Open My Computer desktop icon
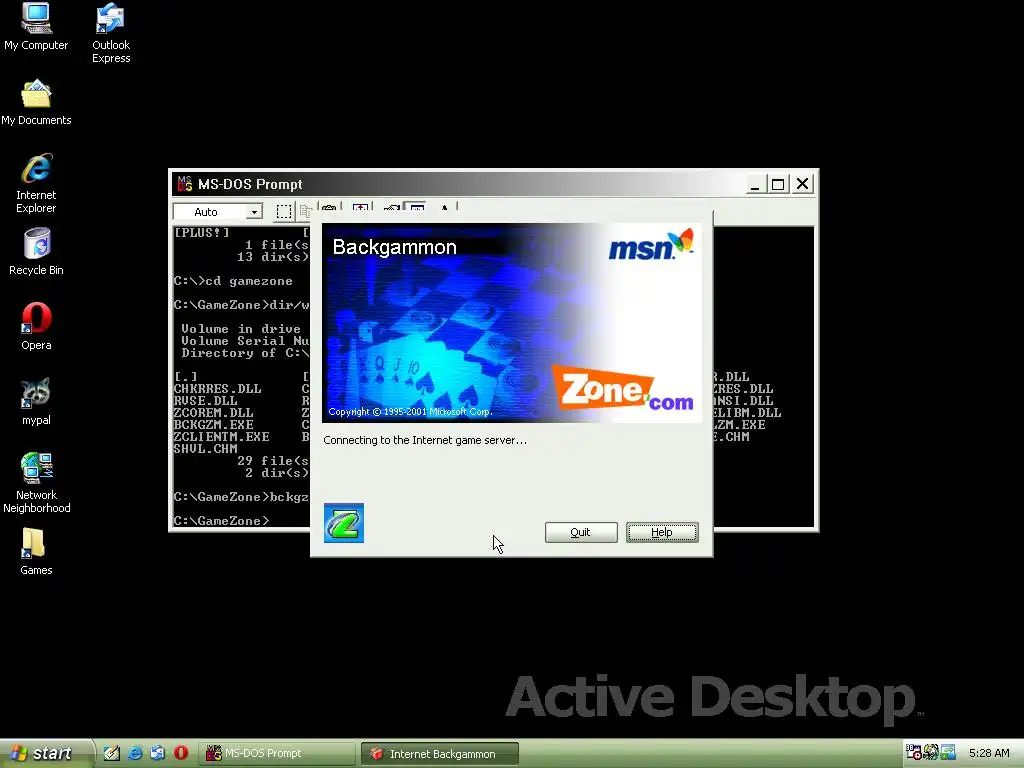The height and width of the screenshot is (768, 1024). point(36,27)
